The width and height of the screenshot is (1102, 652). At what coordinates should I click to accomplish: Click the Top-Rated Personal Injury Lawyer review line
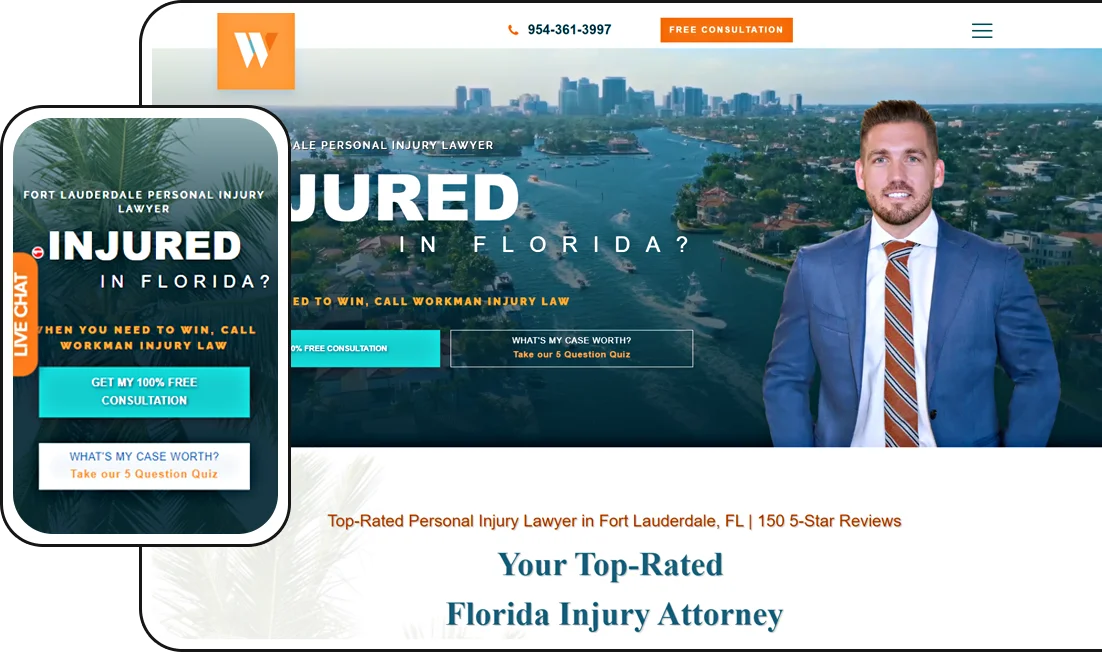[x=614, y=521]
